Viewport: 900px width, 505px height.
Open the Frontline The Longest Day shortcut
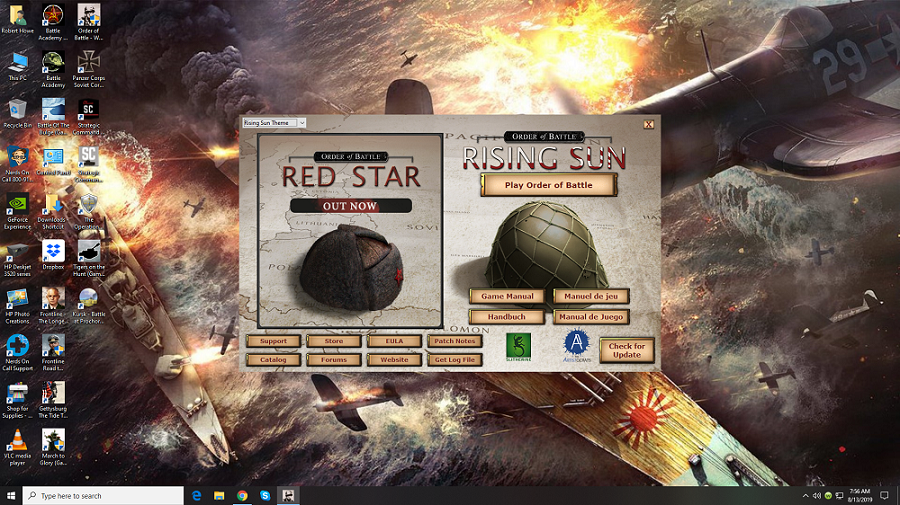(x=53, y=306)
